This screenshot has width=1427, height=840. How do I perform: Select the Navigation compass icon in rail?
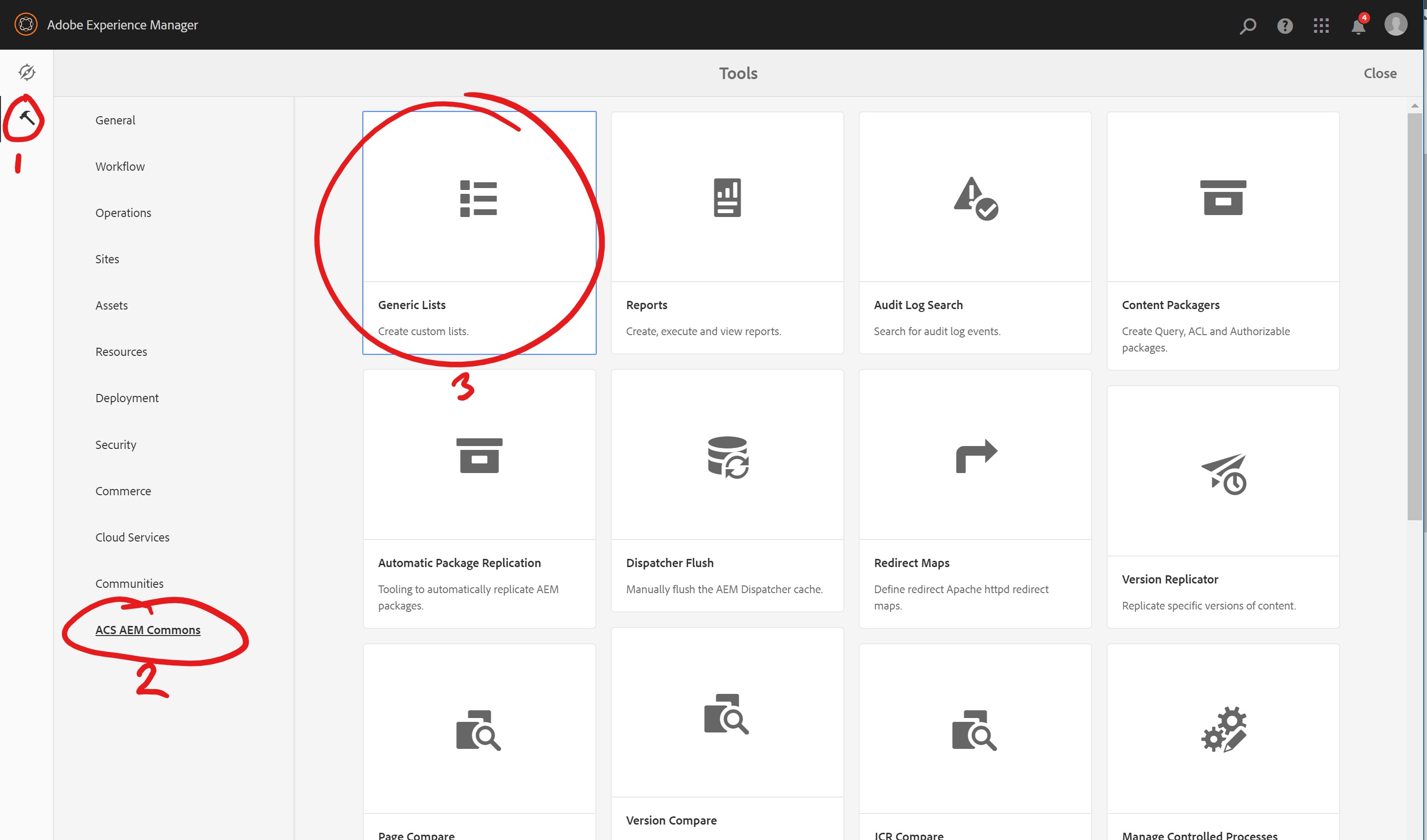(27, 72)
